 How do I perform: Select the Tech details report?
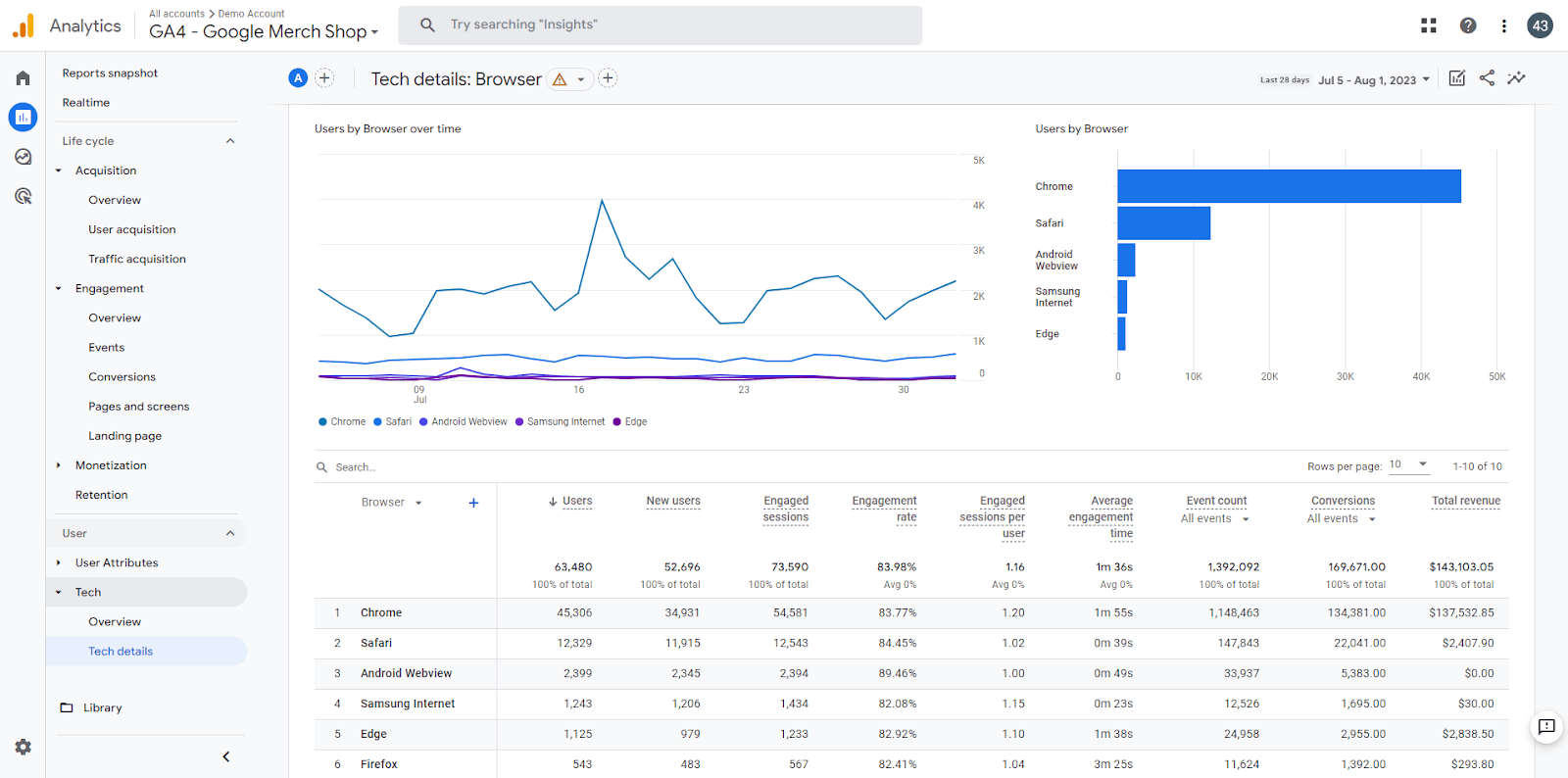point(121,652)
